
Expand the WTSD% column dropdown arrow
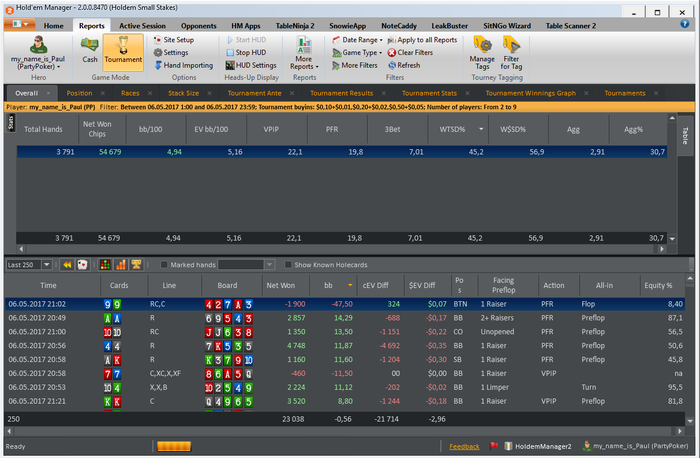click(x=481, y=129)
